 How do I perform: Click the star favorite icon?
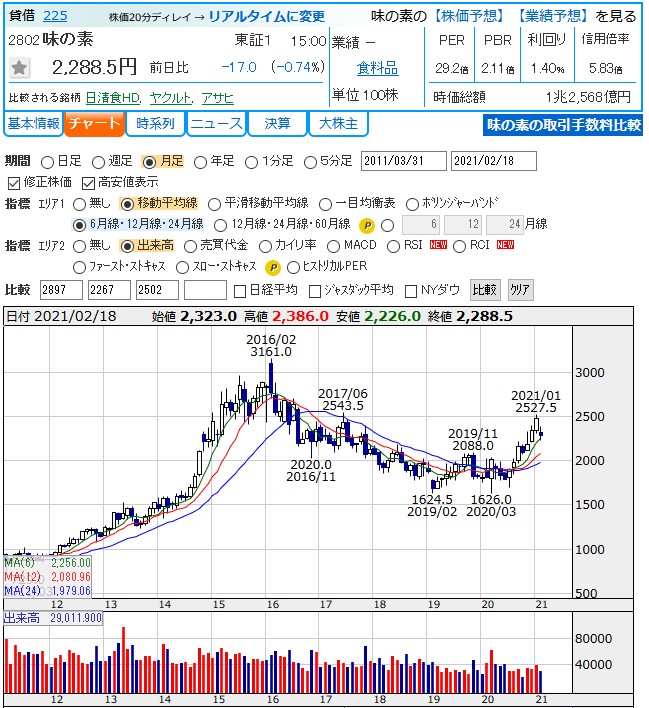point(19,68)
